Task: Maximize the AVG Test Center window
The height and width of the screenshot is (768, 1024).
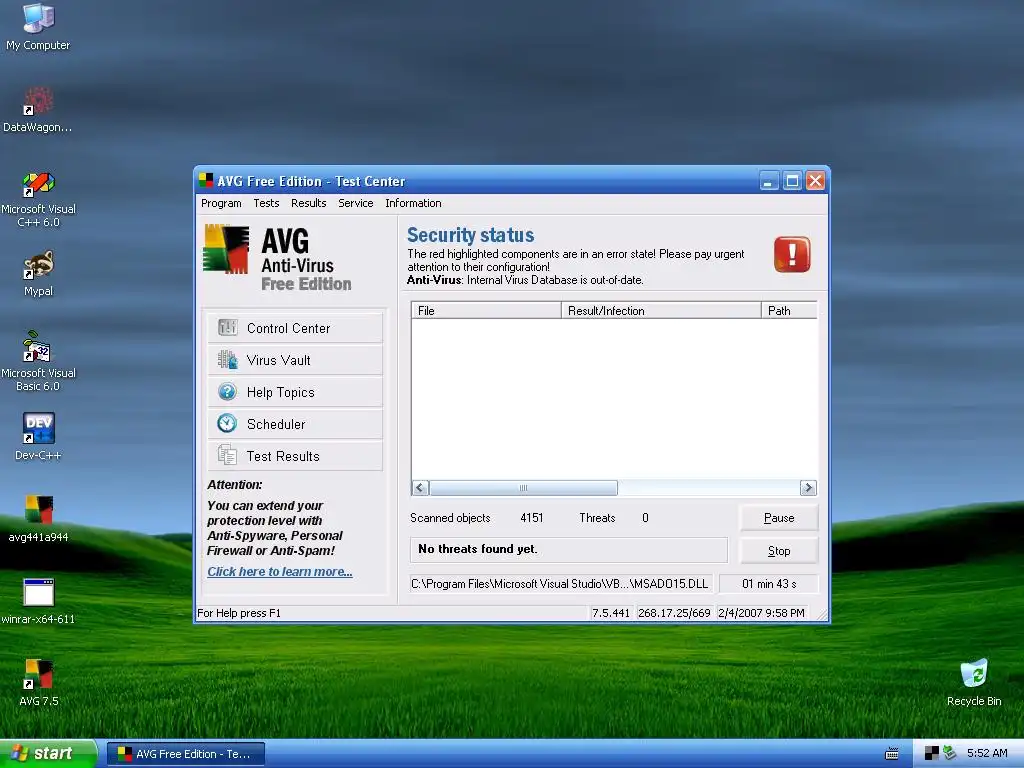Action: [792, 180]
